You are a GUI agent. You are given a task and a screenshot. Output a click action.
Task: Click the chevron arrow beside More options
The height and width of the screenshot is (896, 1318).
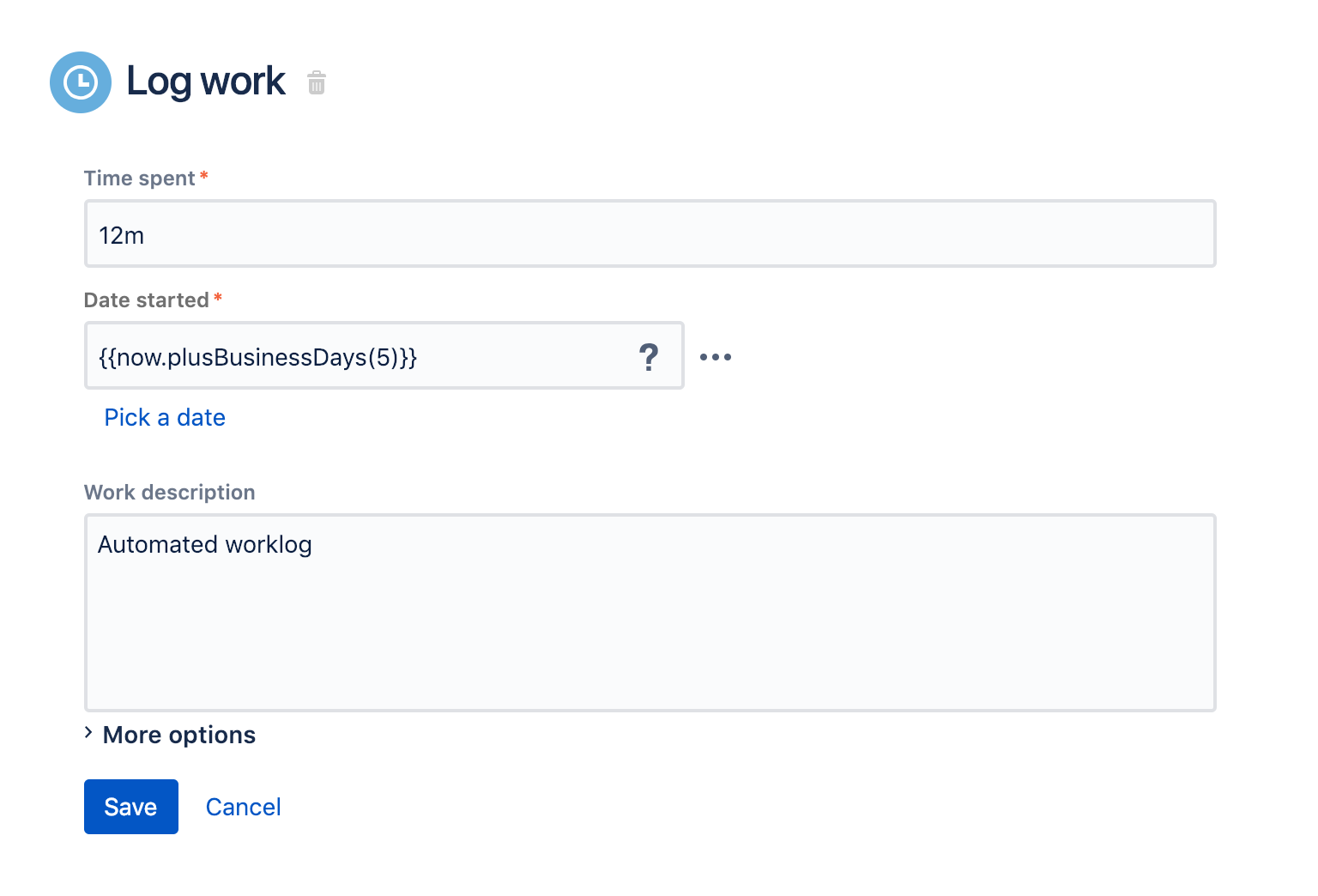pyautogui.click(x=88, y=733)
